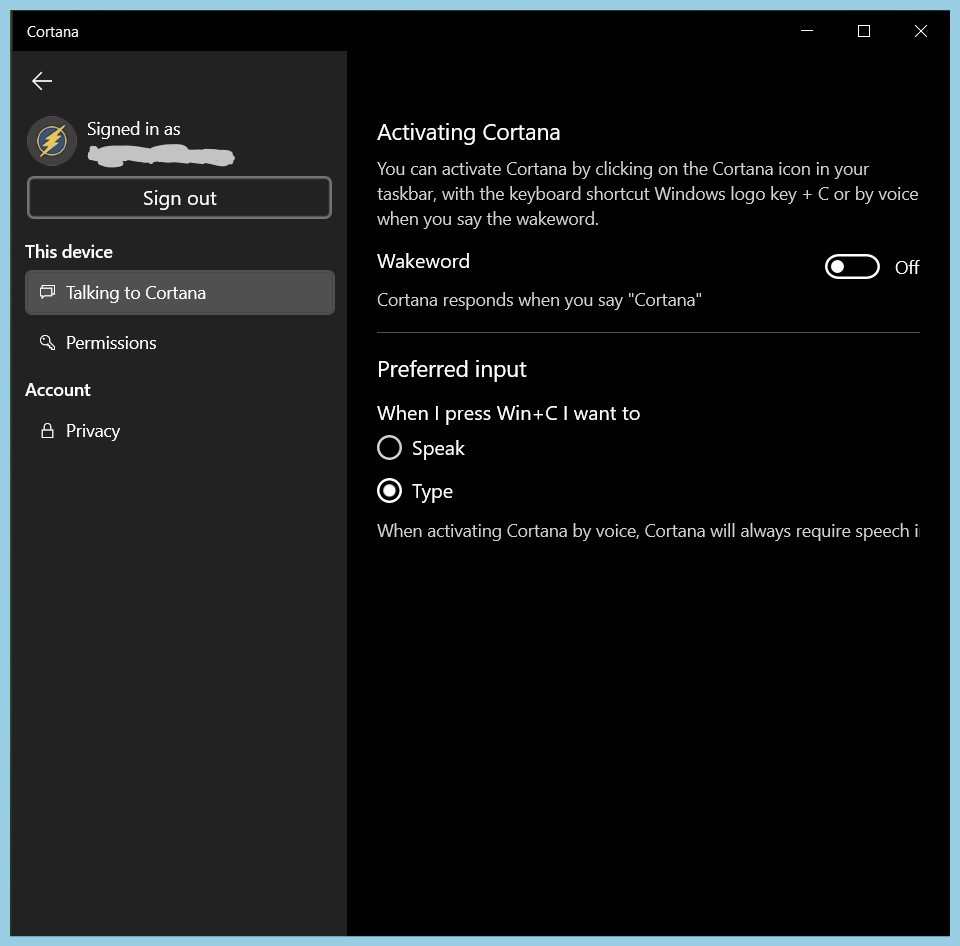
Task: Click the key icon beside Permissions
Action: tap(47, 342)
